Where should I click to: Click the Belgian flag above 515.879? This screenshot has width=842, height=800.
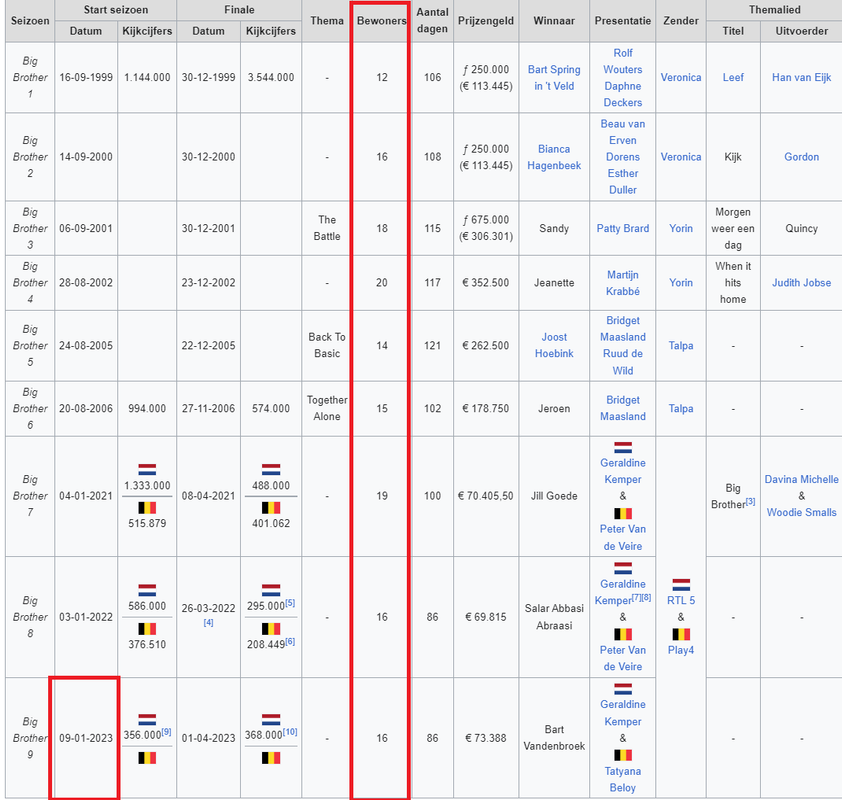pos(147,507)
